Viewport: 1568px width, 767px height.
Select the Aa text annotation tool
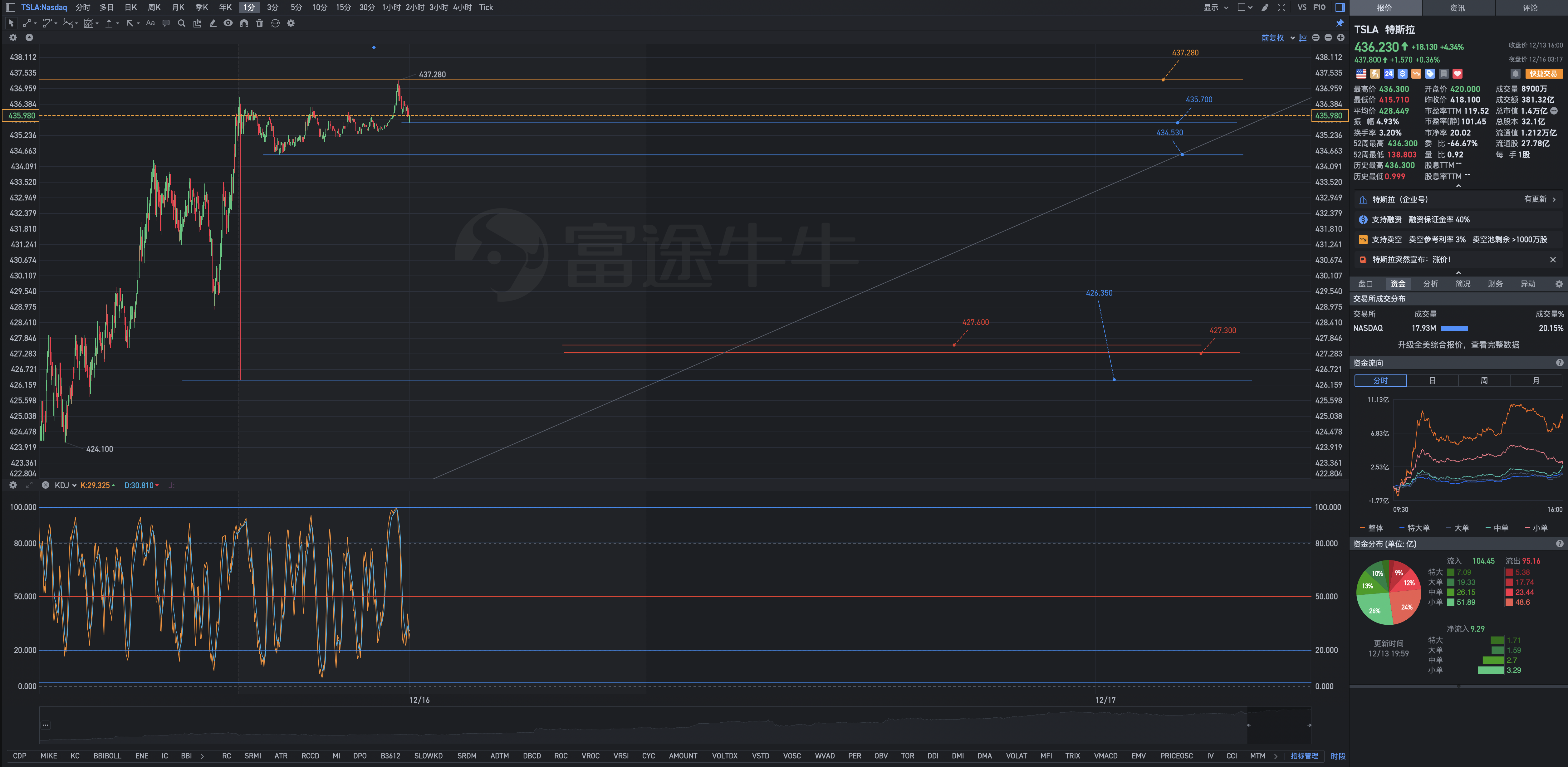[x=150, y=23]
